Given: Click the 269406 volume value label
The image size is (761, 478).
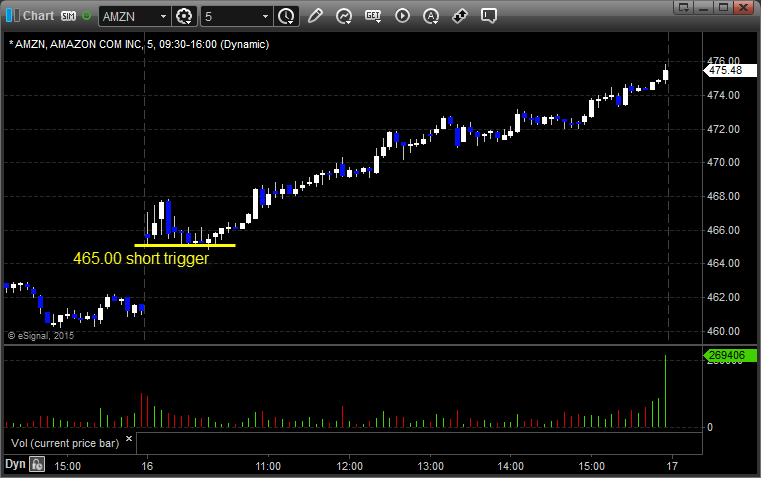Looking at the screenshot, I should 724,355.
